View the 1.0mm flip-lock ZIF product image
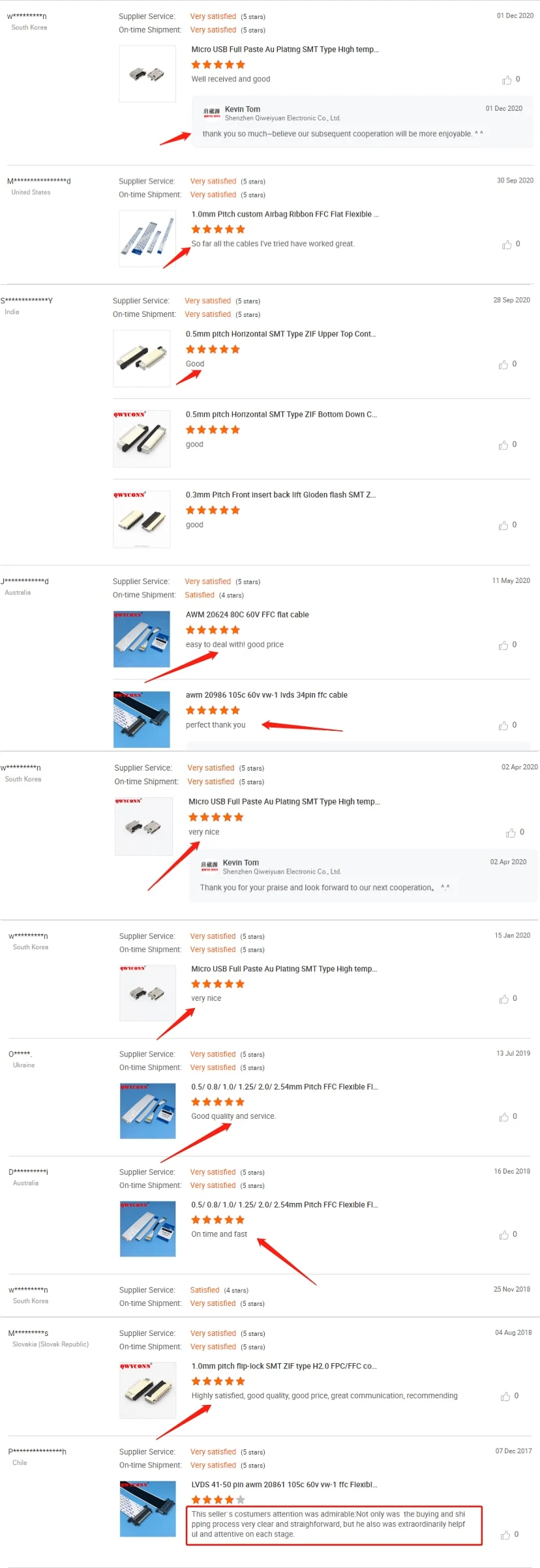 pyautogui.click(x=148, y=1389)
